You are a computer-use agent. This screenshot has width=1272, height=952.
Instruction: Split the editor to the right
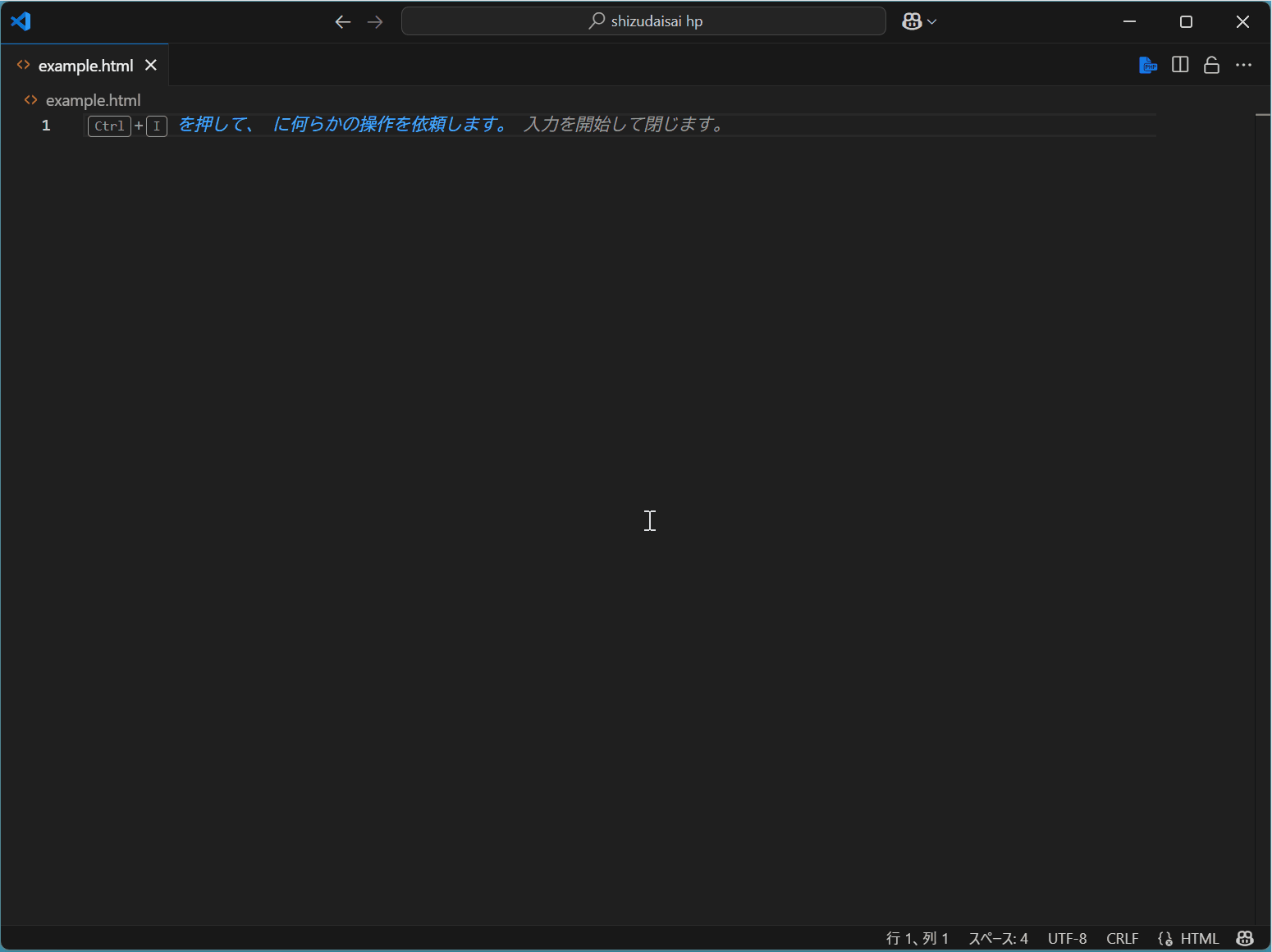[x=1180, y=65]
